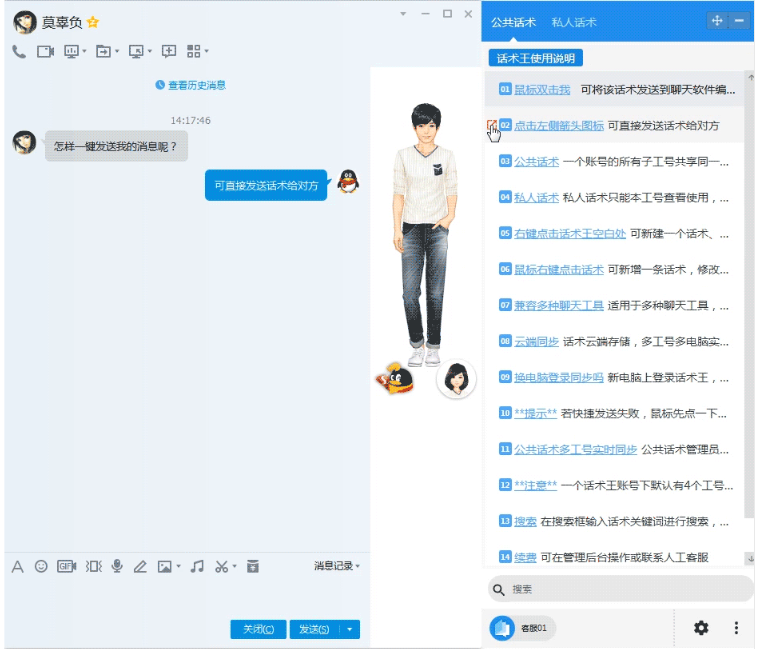Click the 发送(S) button

click(315, 629)
